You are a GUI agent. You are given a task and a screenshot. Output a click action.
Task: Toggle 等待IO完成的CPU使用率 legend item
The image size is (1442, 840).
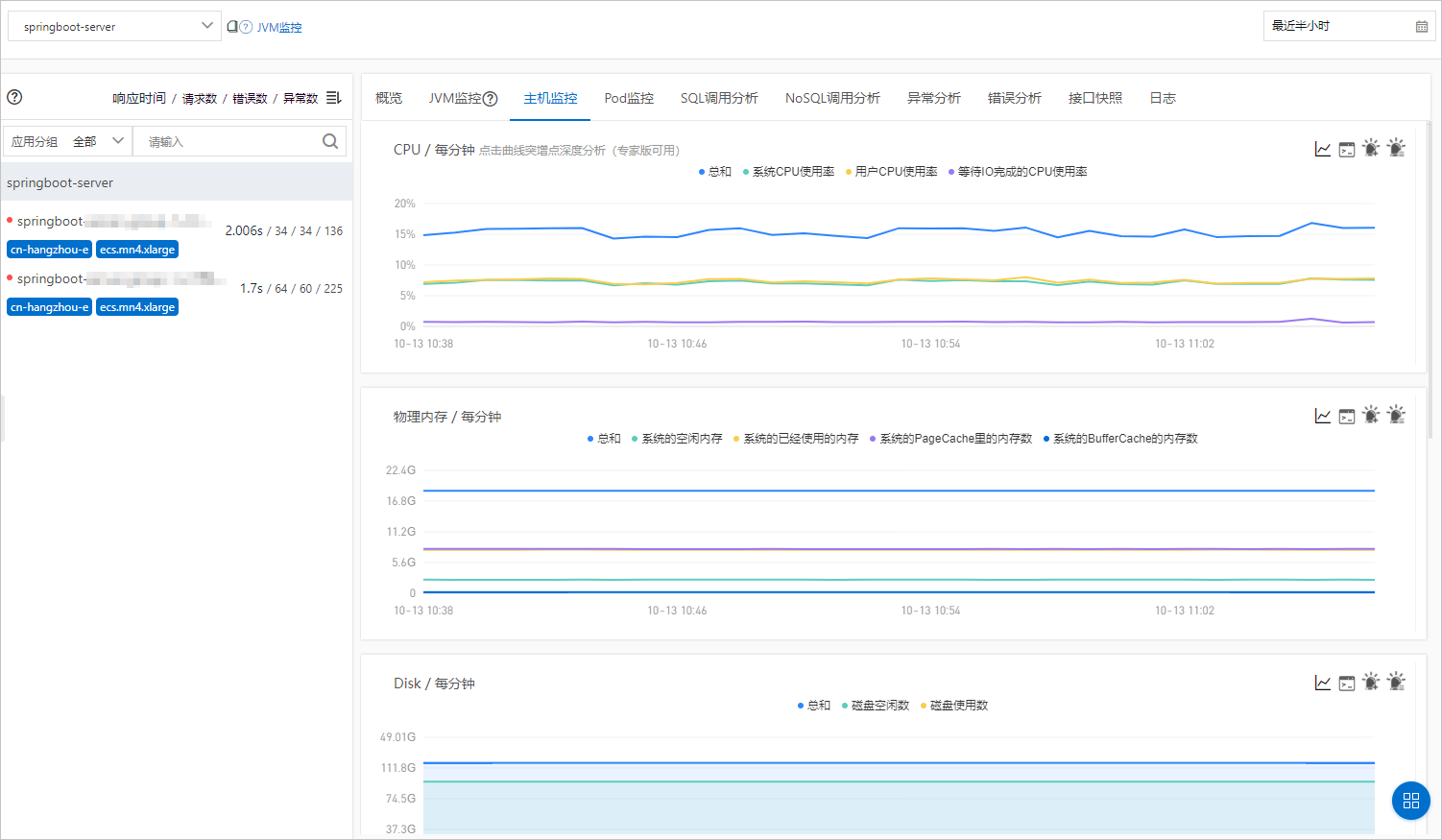pos(1018,172)
